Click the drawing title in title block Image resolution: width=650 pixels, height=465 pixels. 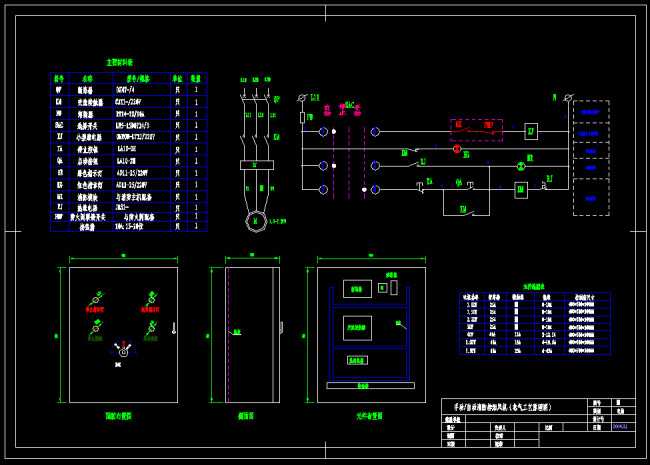[x=515, y=407]
